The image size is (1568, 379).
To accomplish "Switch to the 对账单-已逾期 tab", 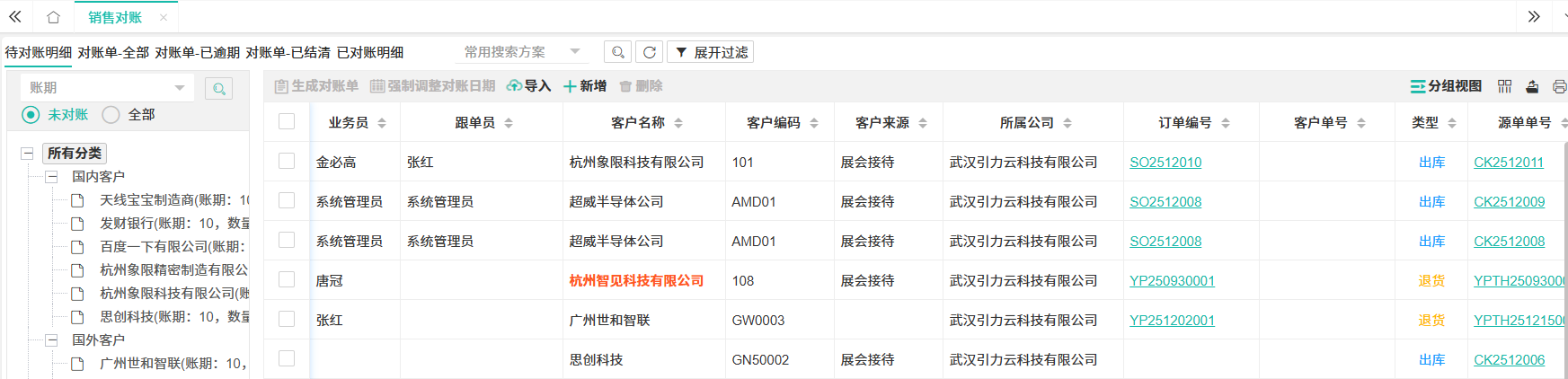I will (x=197, y=53).
